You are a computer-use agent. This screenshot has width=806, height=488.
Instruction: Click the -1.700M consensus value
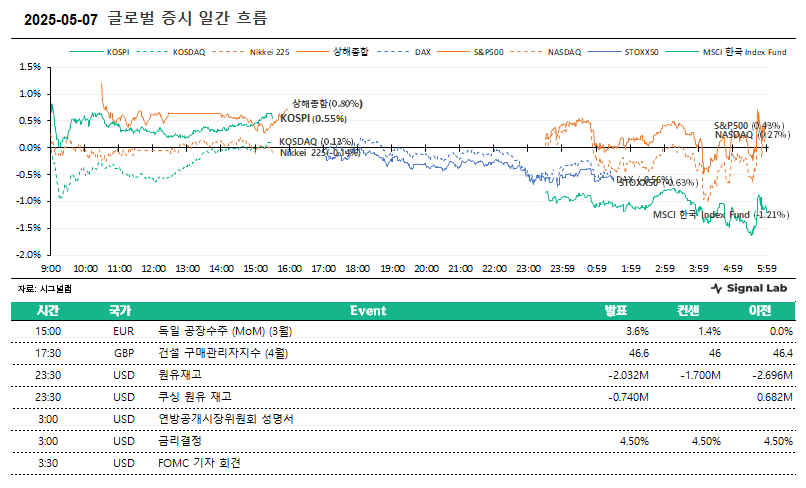coord(700,375)
